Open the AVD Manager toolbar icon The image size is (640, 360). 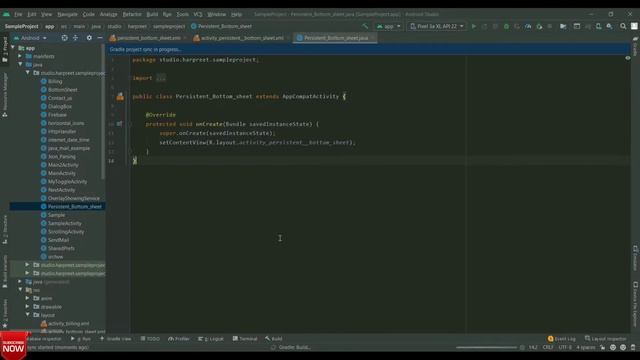(598, 26)
